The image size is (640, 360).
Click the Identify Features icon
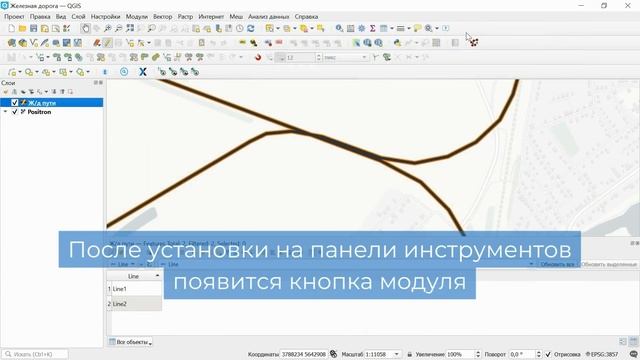(339, 28)
